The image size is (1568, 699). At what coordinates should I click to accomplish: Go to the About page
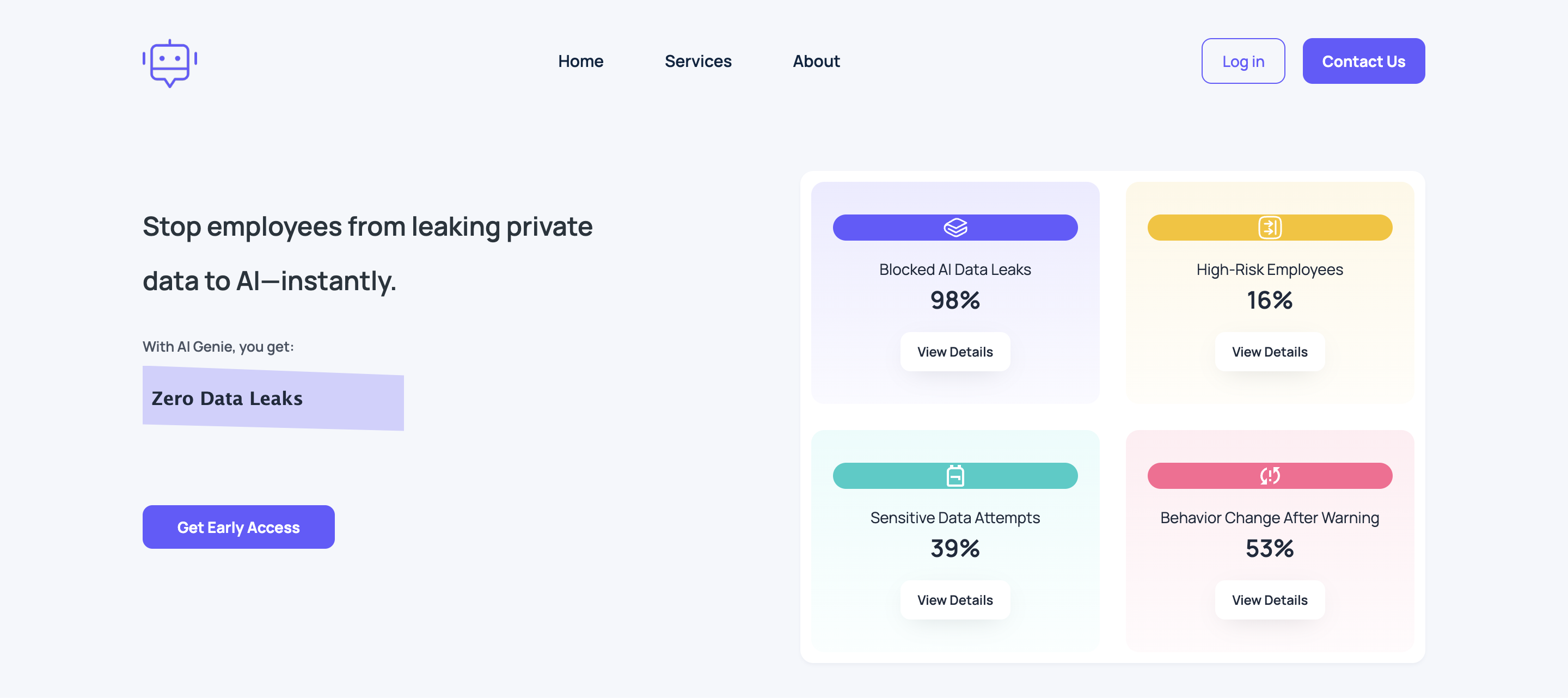click(816, 62)
